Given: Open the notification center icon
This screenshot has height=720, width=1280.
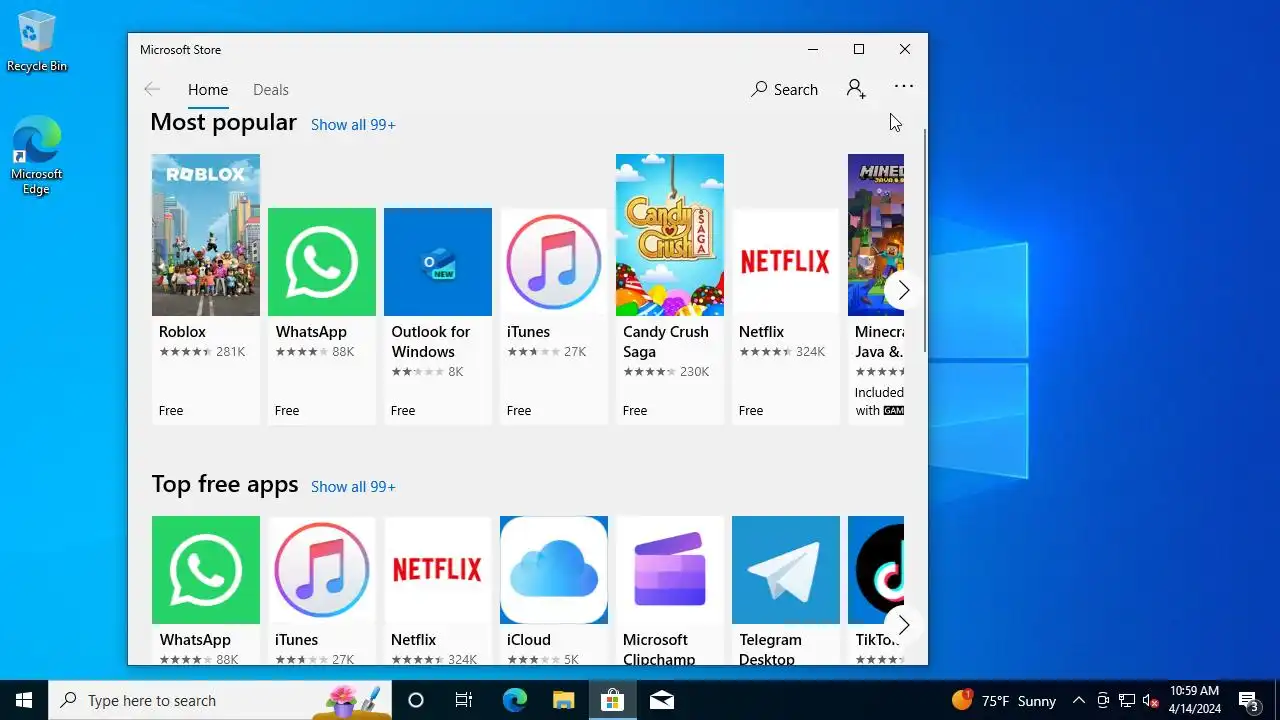Looking at the screenshot, I should pyautogui.click(x=1248, y=700).
